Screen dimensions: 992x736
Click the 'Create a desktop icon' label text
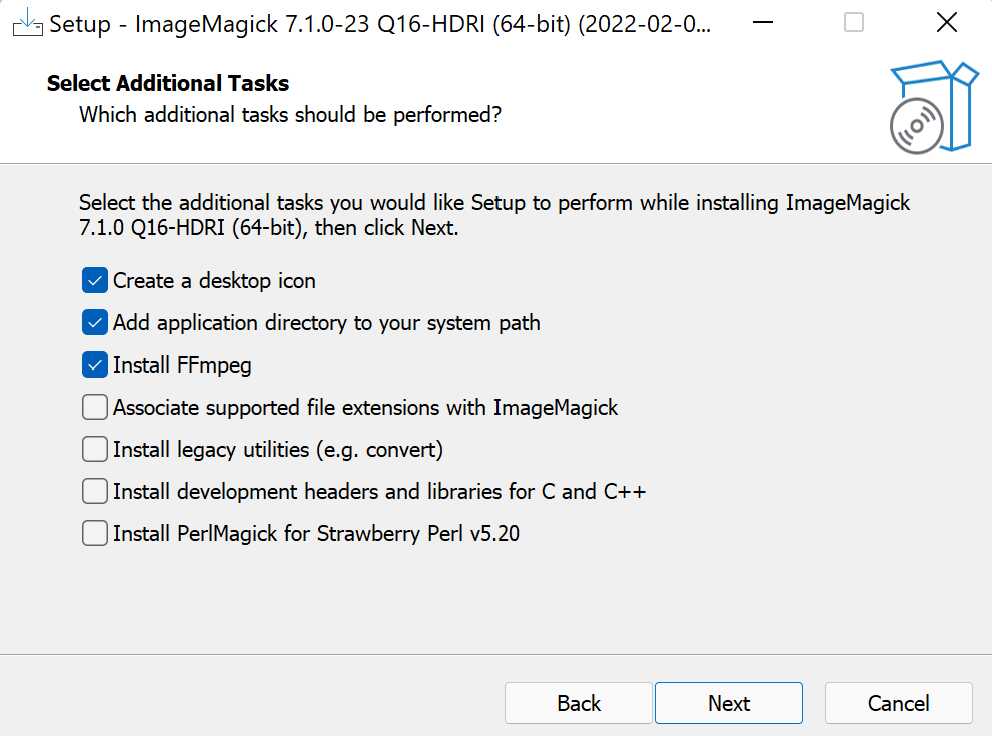click(214, 280)
